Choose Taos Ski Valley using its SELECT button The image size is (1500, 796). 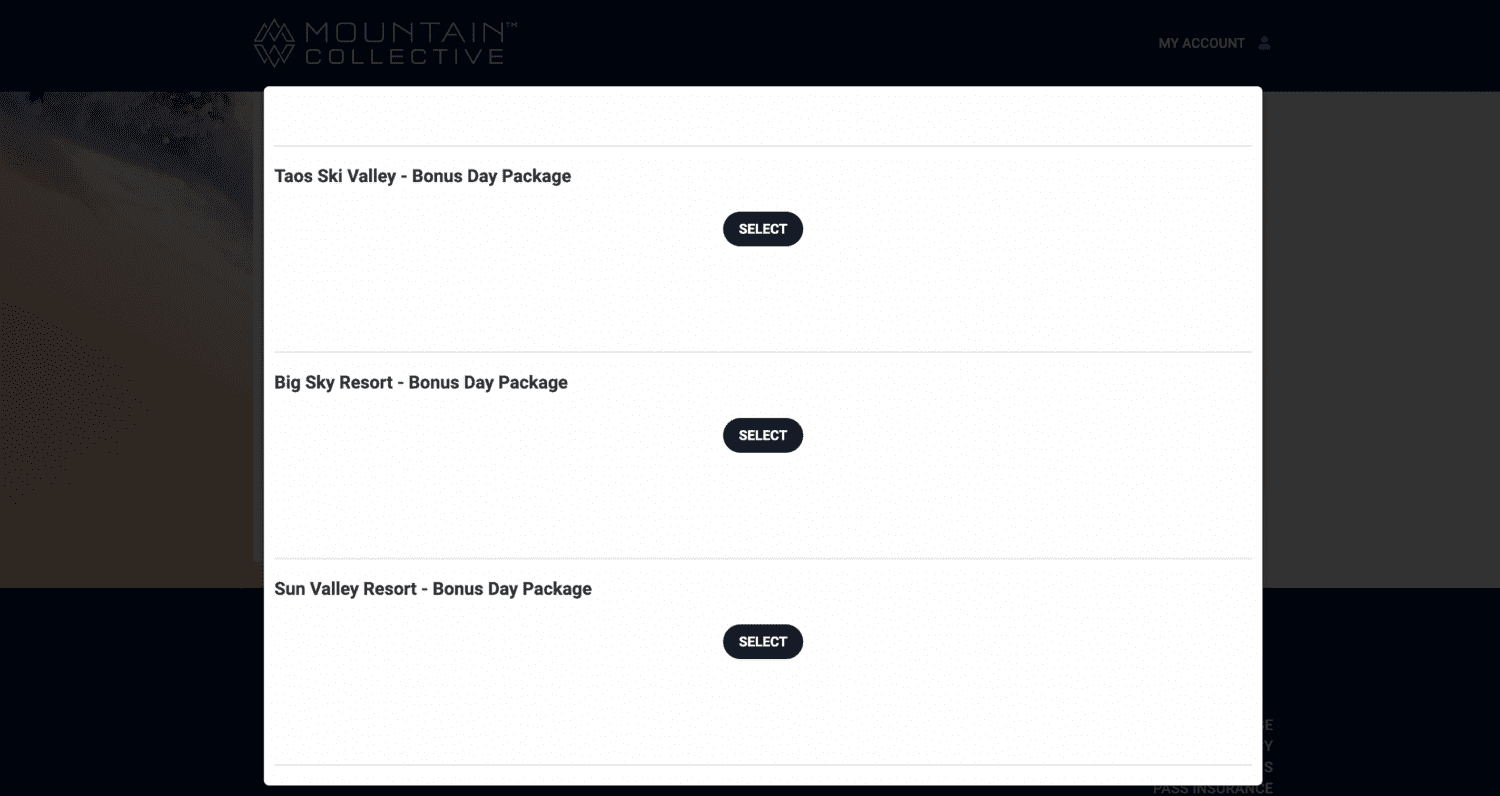762,228
